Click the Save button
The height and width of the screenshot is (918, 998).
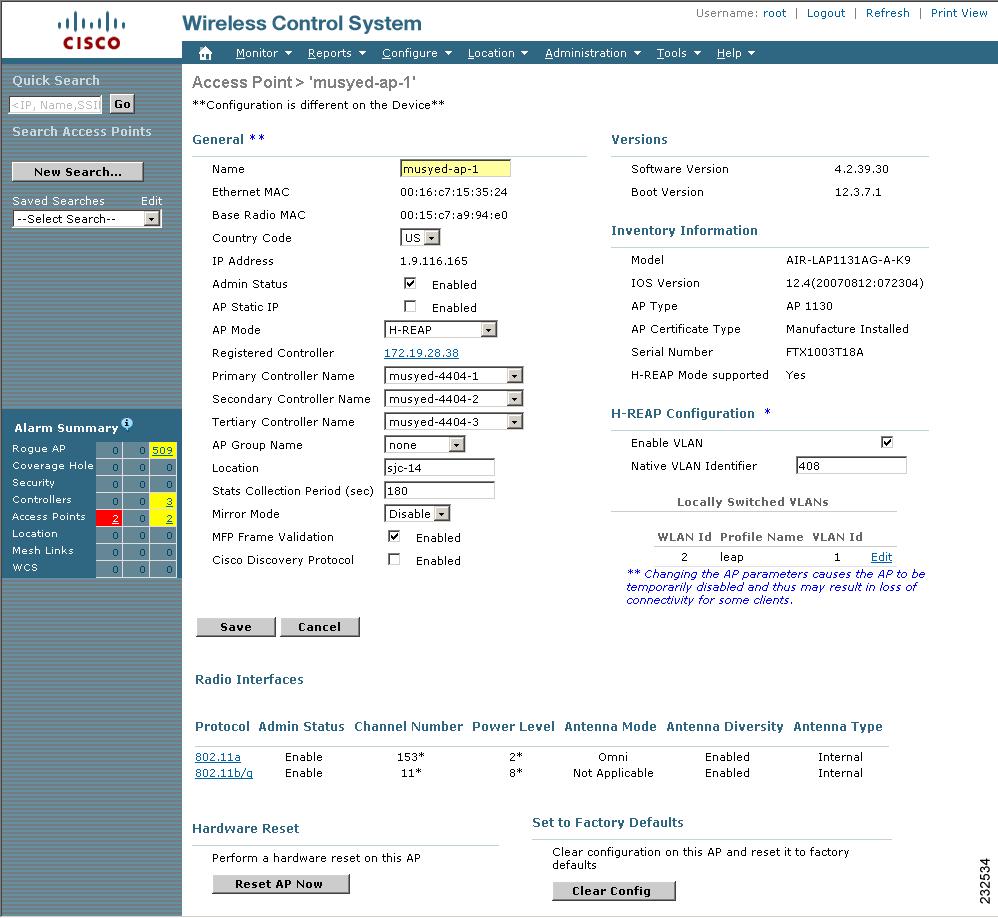tap(235, 627)
